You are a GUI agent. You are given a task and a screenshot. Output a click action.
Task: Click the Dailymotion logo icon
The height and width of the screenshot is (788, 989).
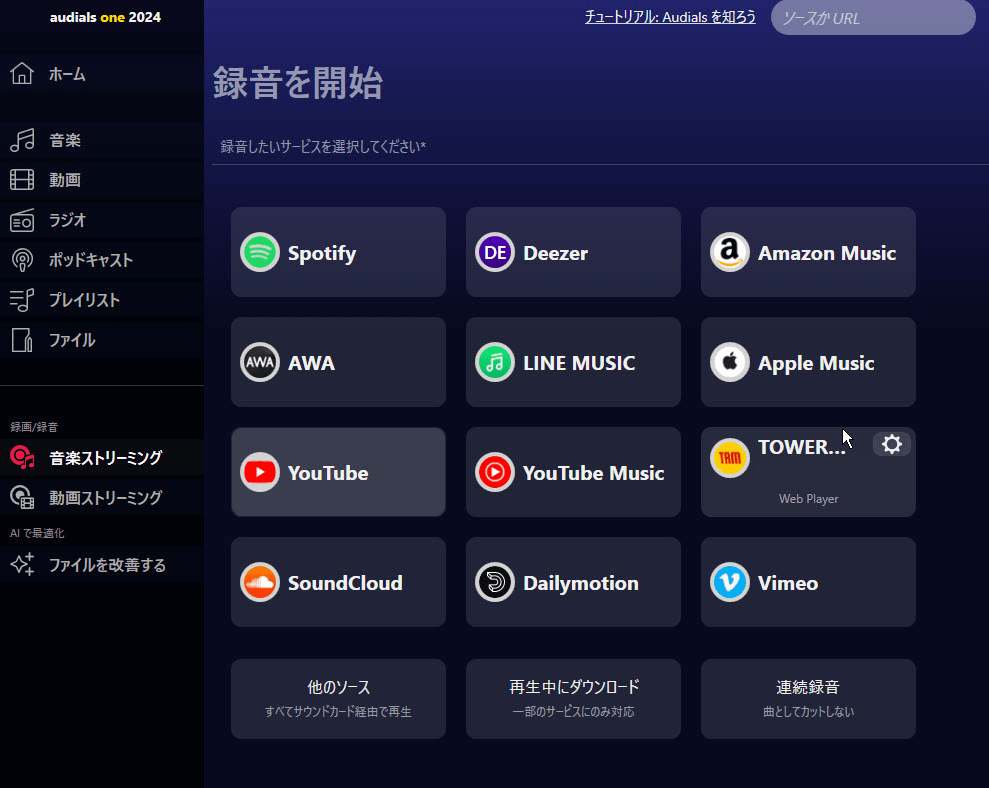495,582
